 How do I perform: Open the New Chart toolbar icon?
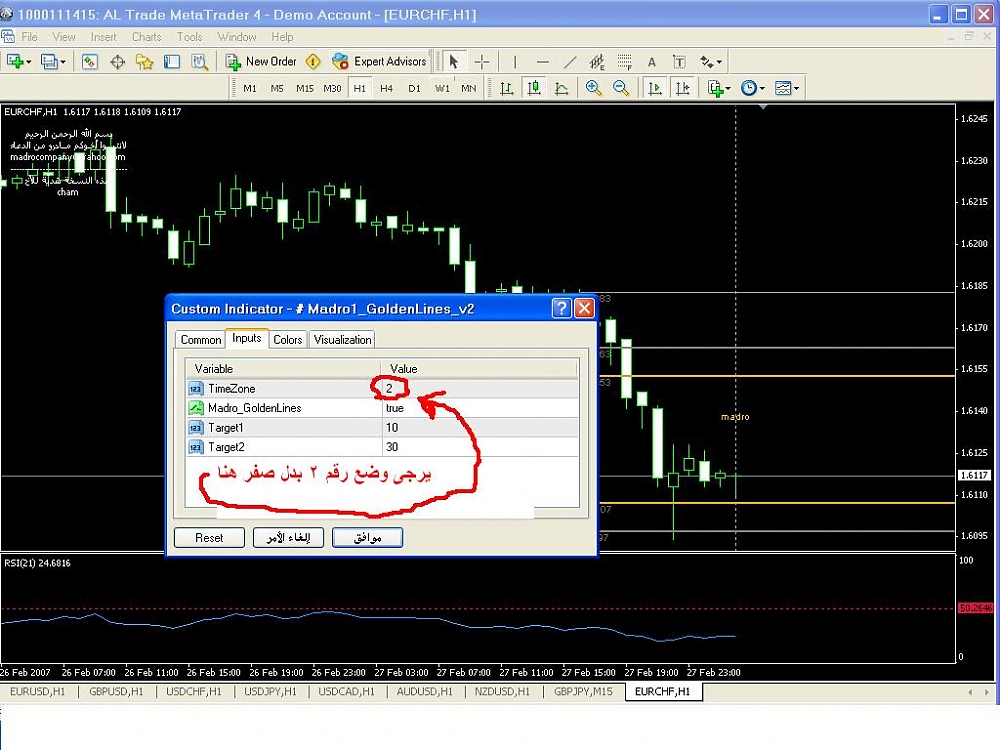click(x=15, y=62)
